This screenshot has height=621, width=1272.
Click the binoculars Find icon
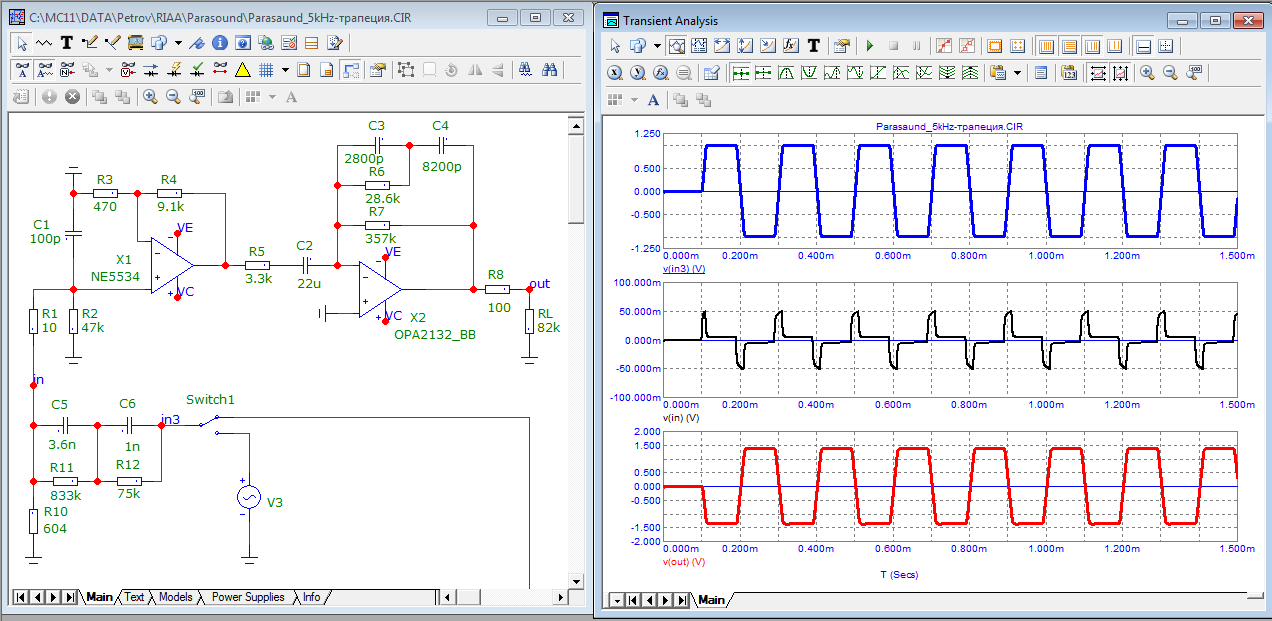pos(549,70)
